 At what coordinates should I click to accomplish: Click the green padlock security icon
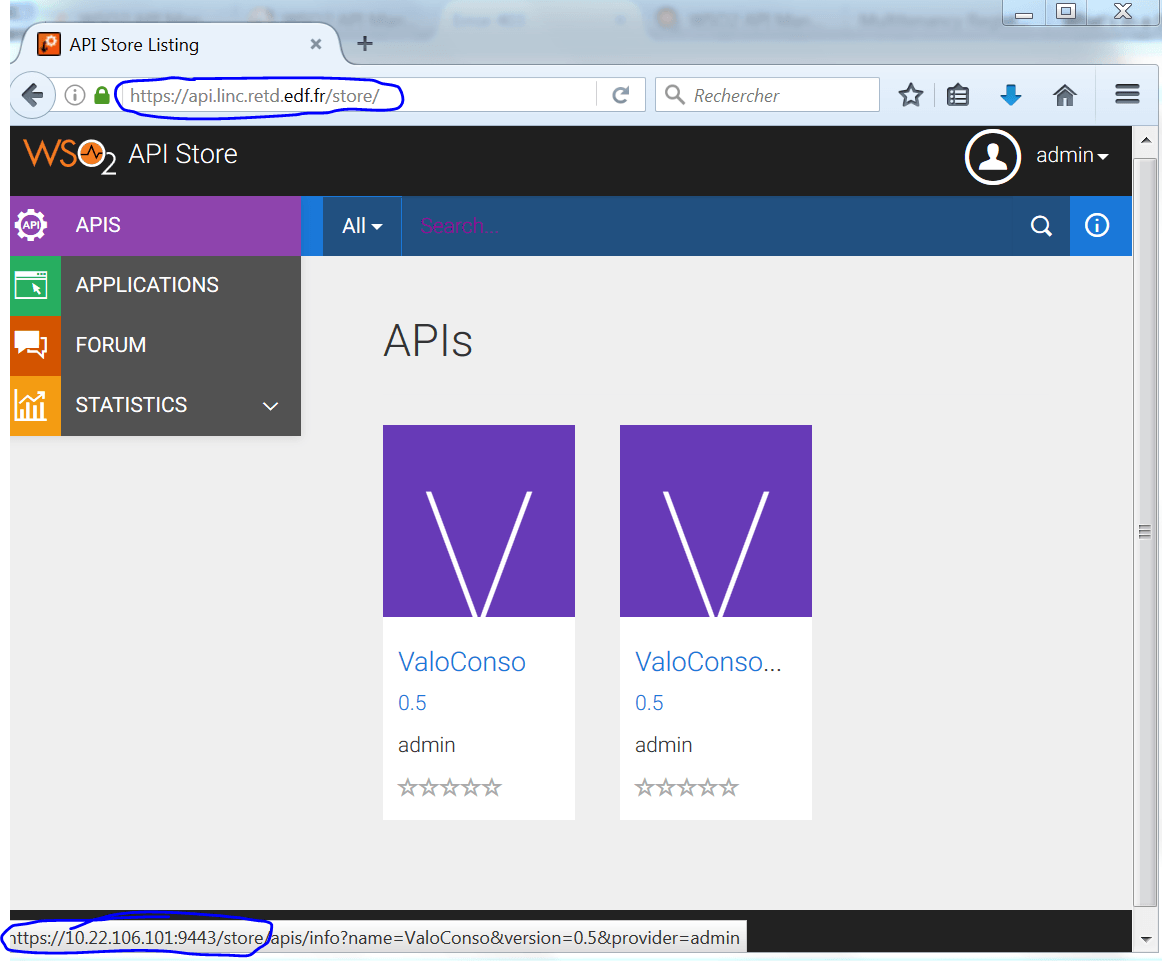(x=101, y=95)
